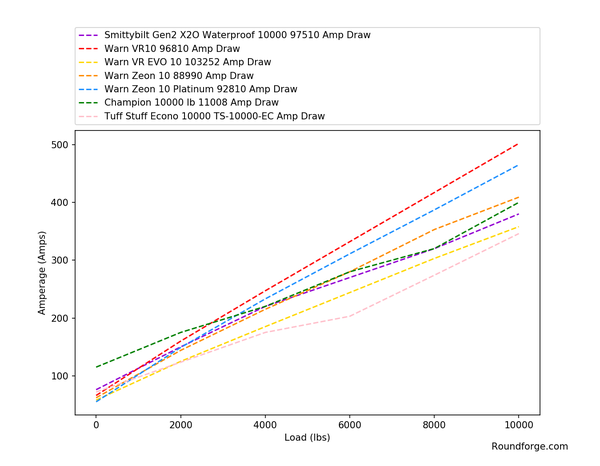Image resolution: width=600 pixels, height=466 pixels.
Task: Select the Smittybilt Gen2 X2O legend label
Action: tap(237, 35)
